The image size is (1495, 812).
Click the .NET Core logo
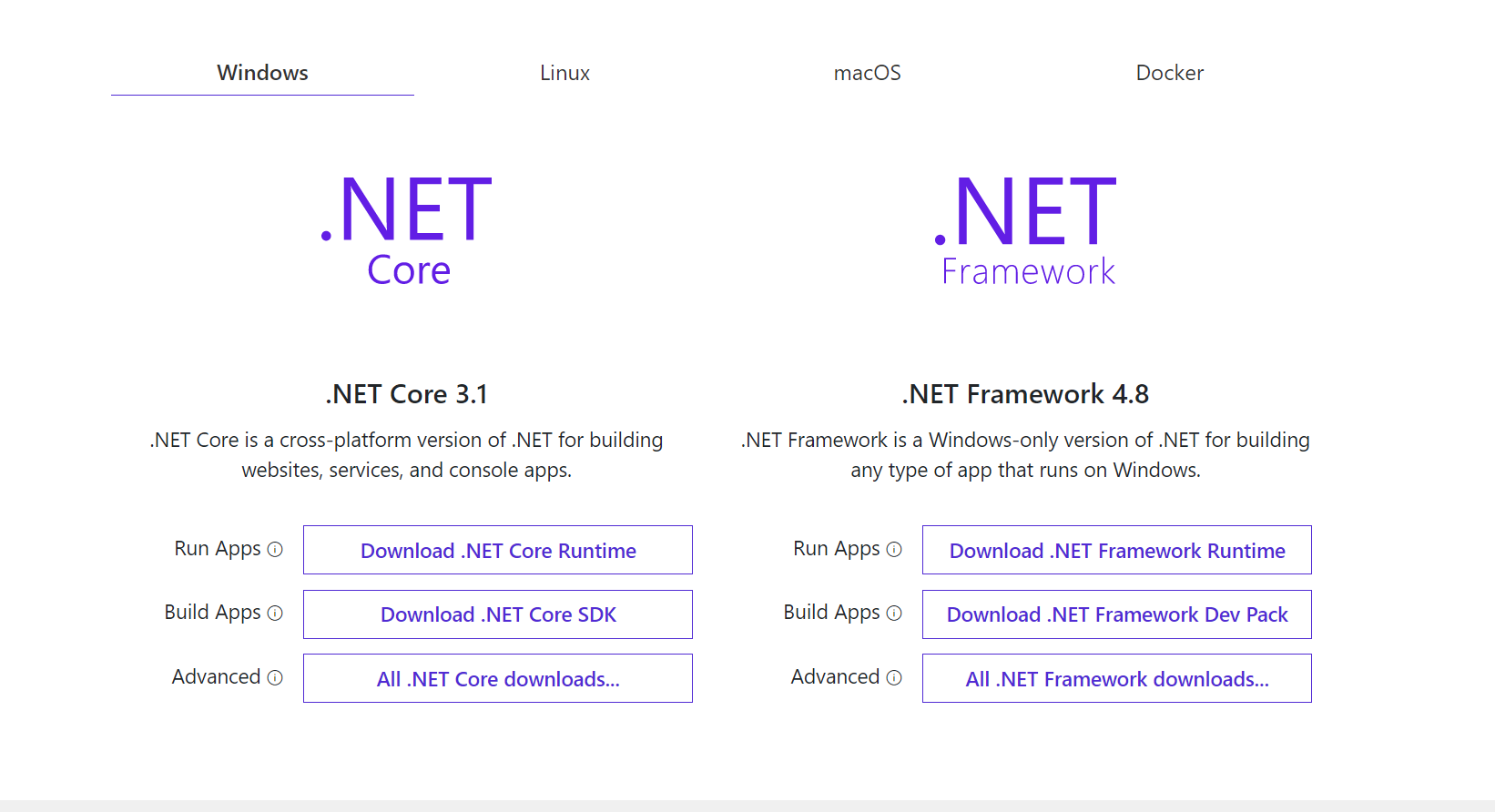tap(407, 231)
